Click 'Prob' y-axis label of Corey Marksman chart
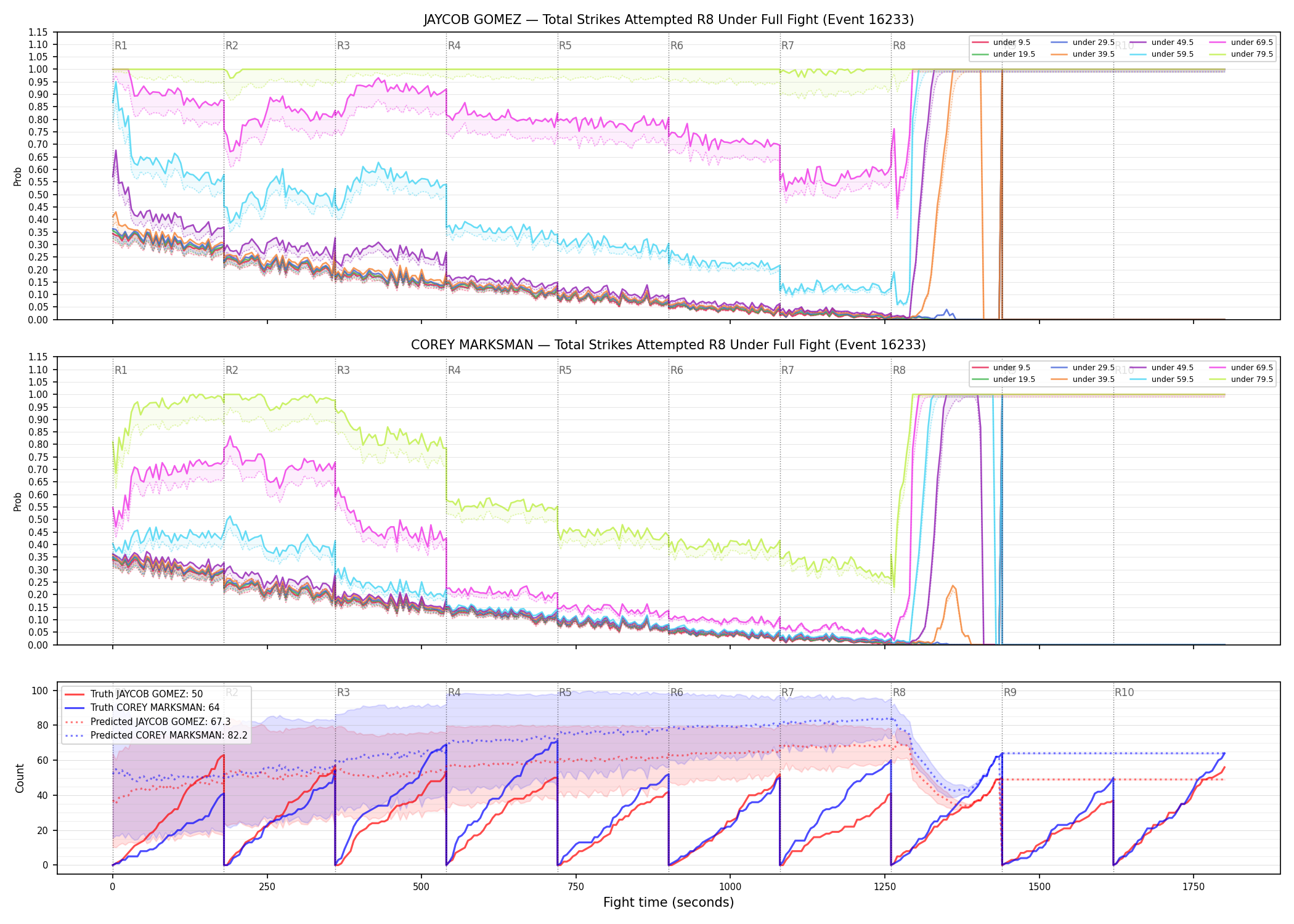This screenshot has width=1294, height=924. click(18, 501)
